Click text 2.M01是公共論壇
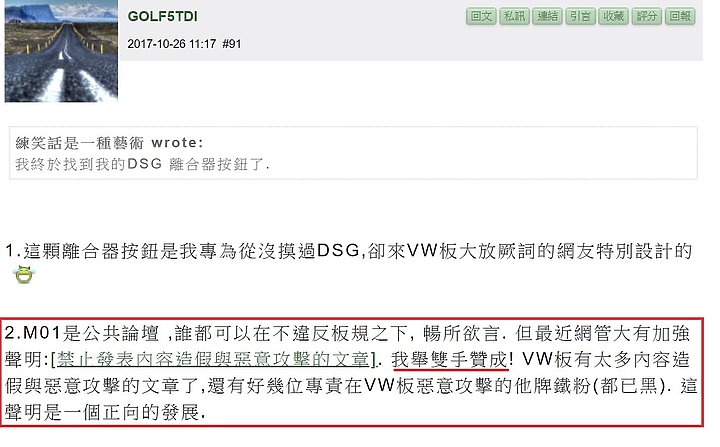This screenshot has width=720, height=447. pyautogui.click(x=82, y=333)
